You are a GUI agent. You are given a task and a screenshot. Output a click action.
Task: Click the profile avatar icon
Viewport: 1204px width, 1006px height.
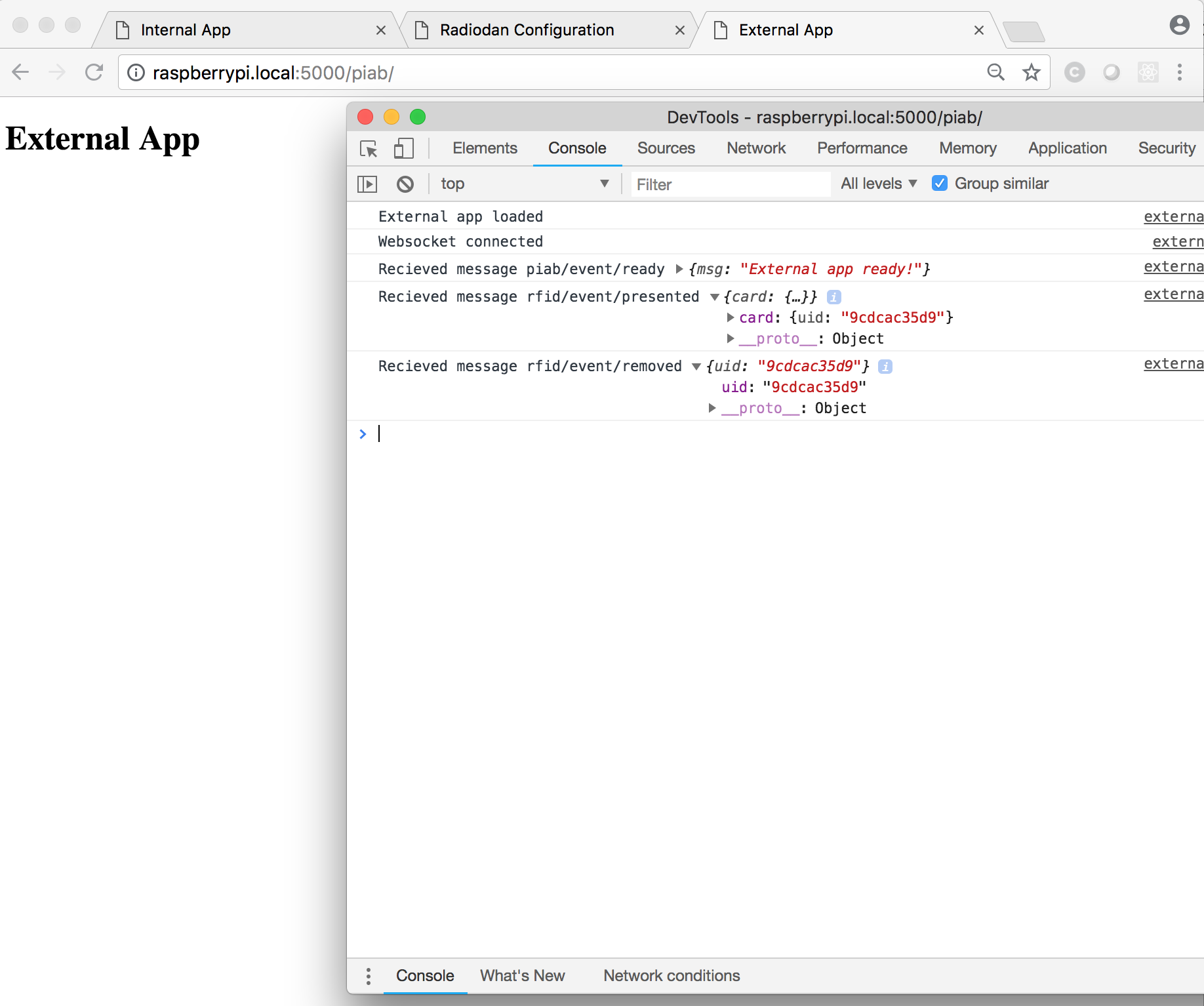pyautogui.click(x=1179, y=26)
